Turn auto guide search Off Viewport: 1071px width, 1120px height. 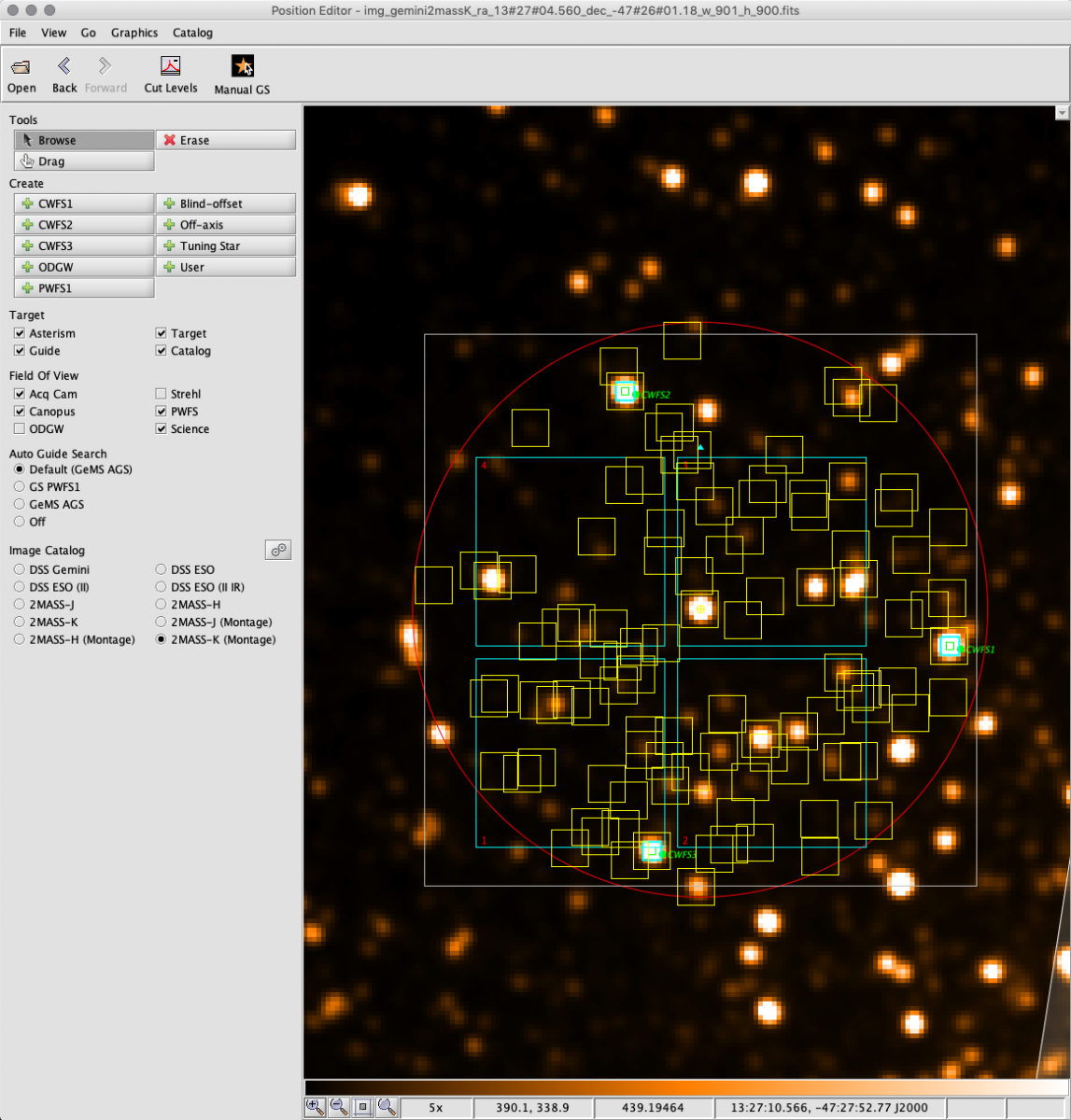point(20,522)
